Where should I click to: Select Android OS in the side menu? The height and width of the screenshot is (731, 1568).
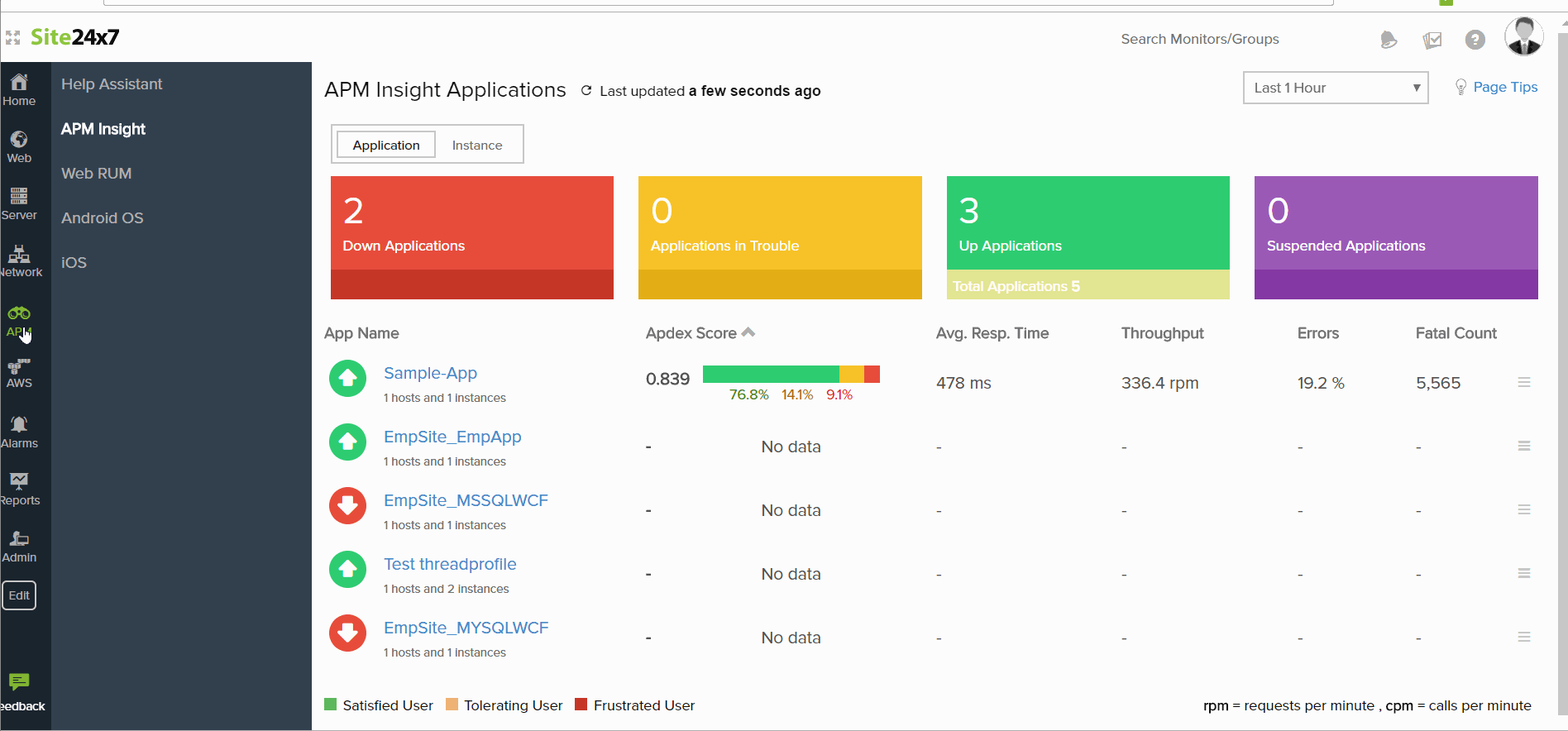pos(103,218)
